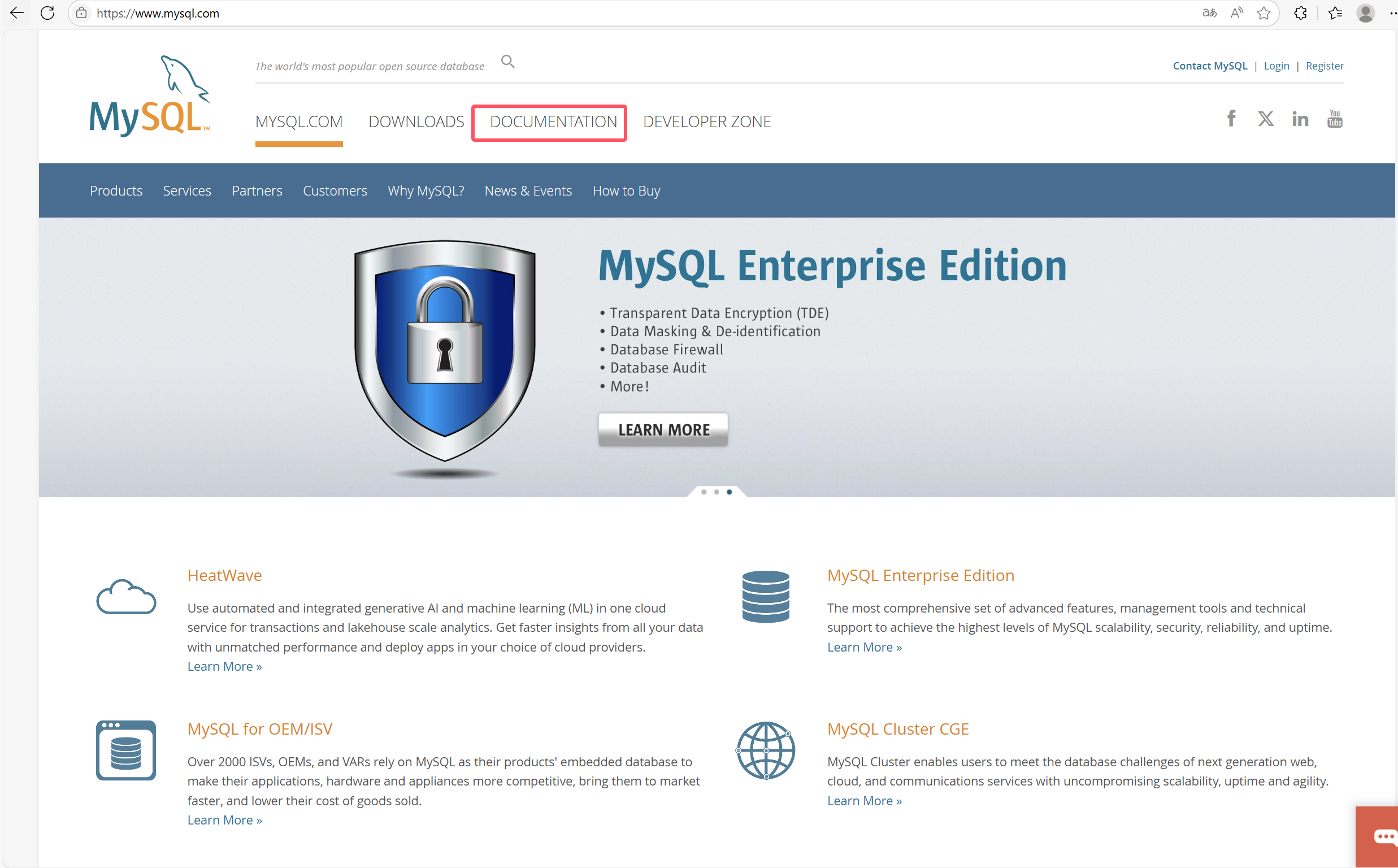The width and height of the screenshot is (1398, 868).
Task: Open MySQL's LinkedIn icon
Action: 1300,118
